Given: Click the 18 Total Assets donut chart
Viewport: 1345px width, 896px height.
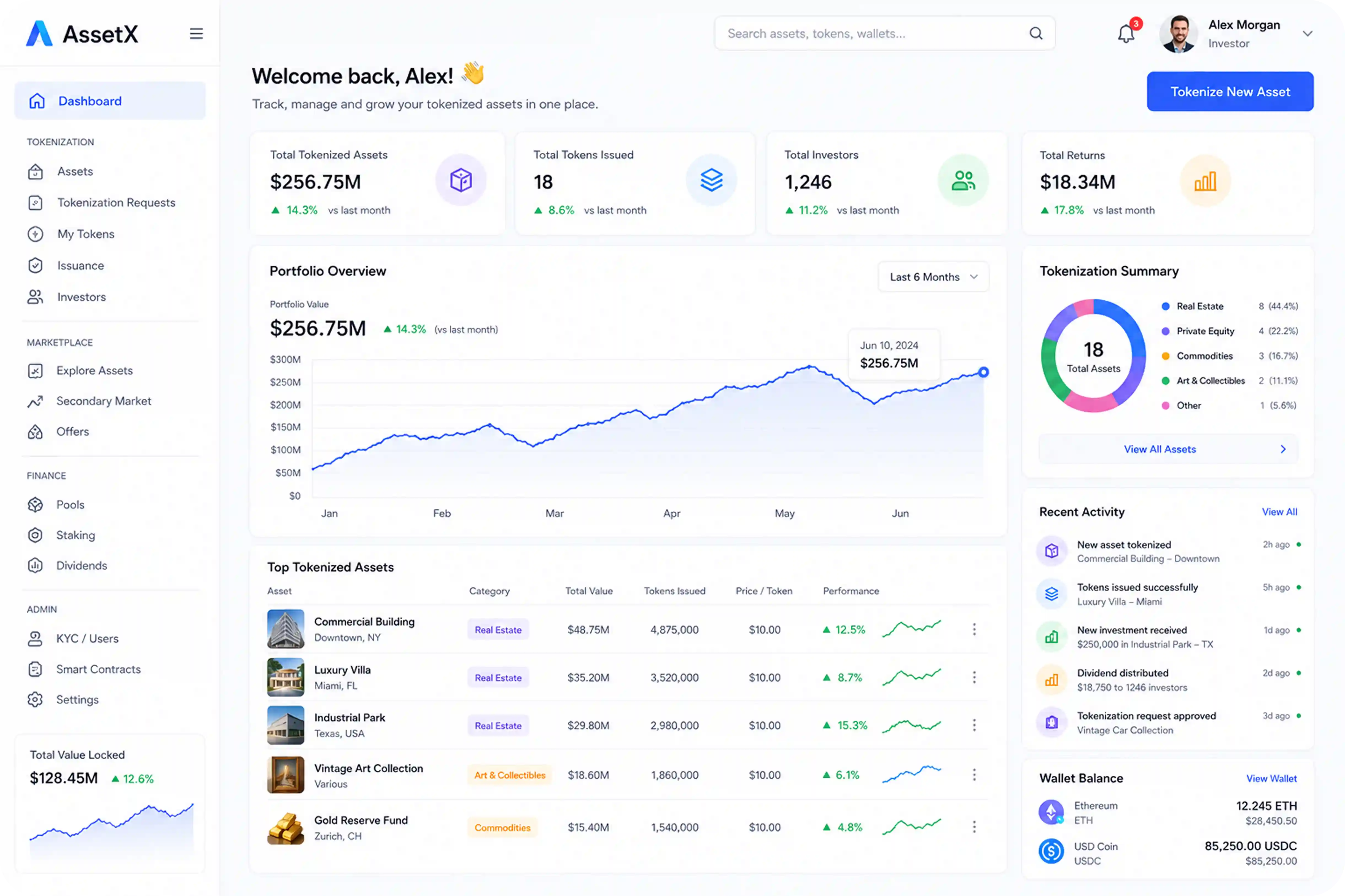Looking at the screenshot, I should click(x=1093, y=355).
